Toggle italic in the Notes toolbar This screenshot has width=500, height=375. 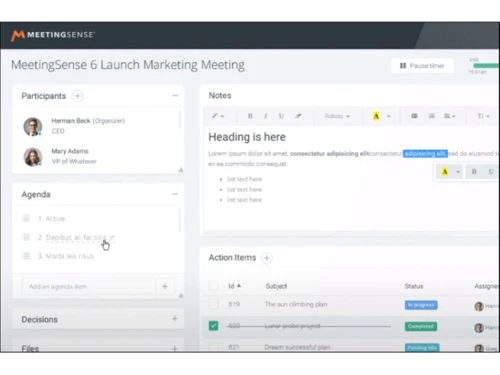pos(265,116)
